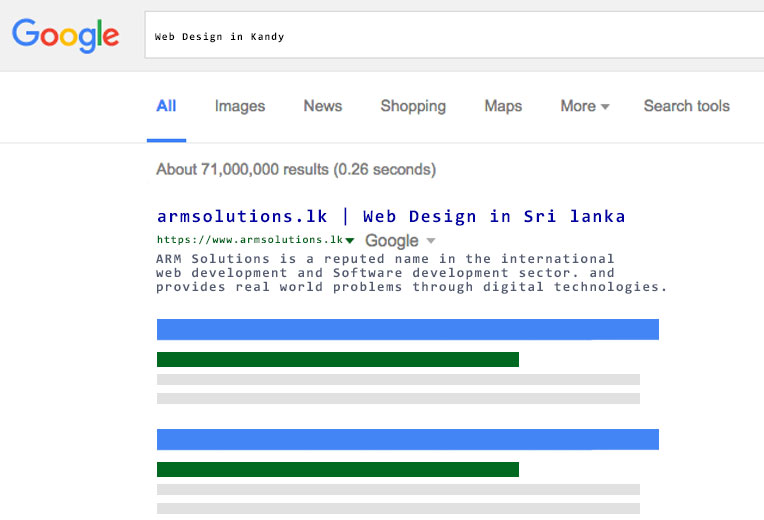Viewport: 764px width, 520px height.
Task: Go to the Shopping tab
Action: [413, 106]
